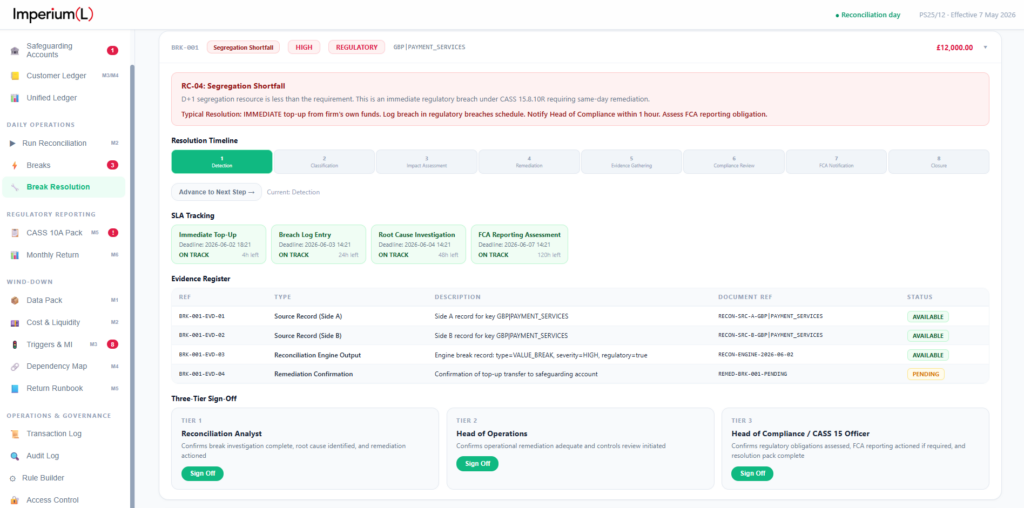Image resolution: width=1024 pixels, height=508 pixels.
Task: Click Advance to Next Step button
Action: pos(216,192)
